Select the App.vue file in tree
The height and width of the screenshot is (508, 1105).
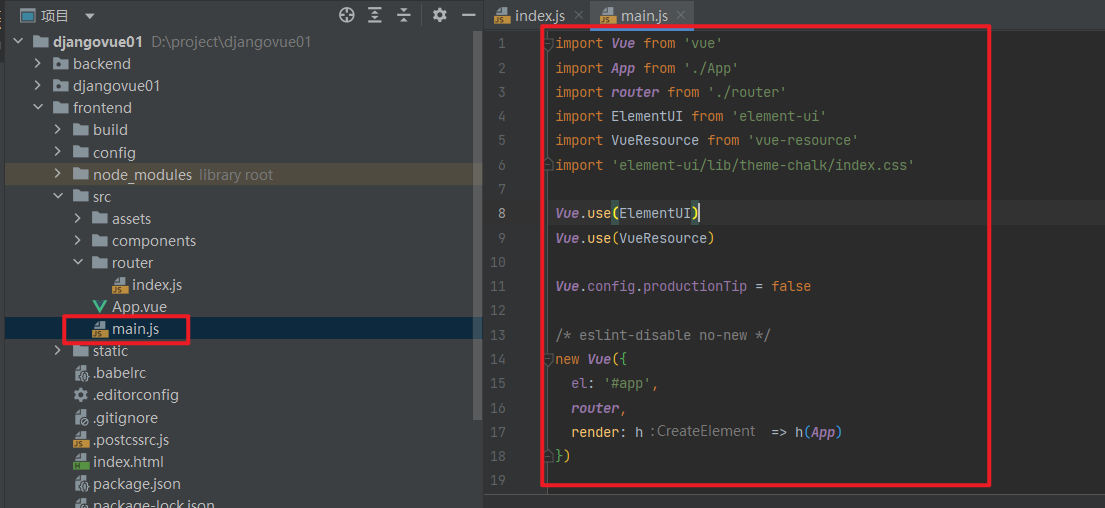[x=139, y=306]
